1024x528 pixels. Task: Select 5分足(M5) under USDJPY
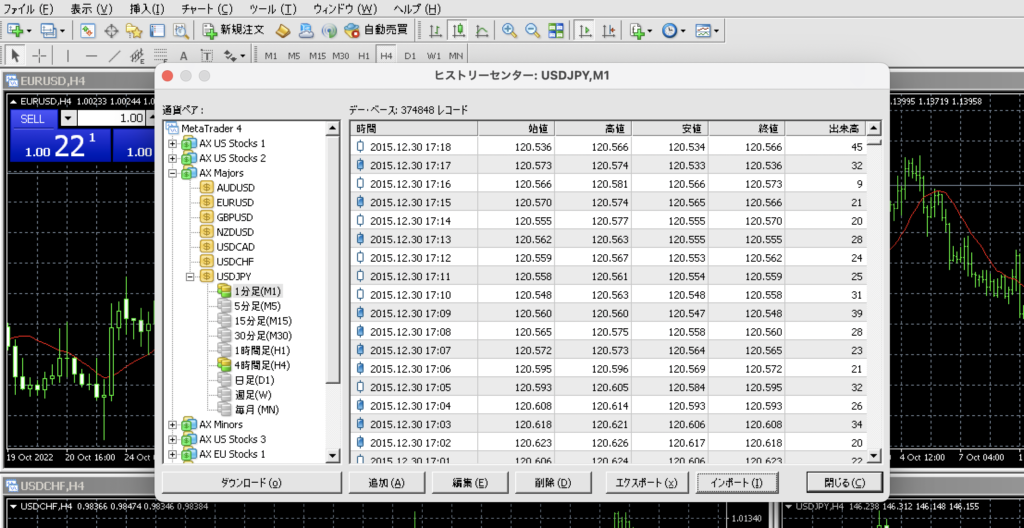[x=257, y=306]
